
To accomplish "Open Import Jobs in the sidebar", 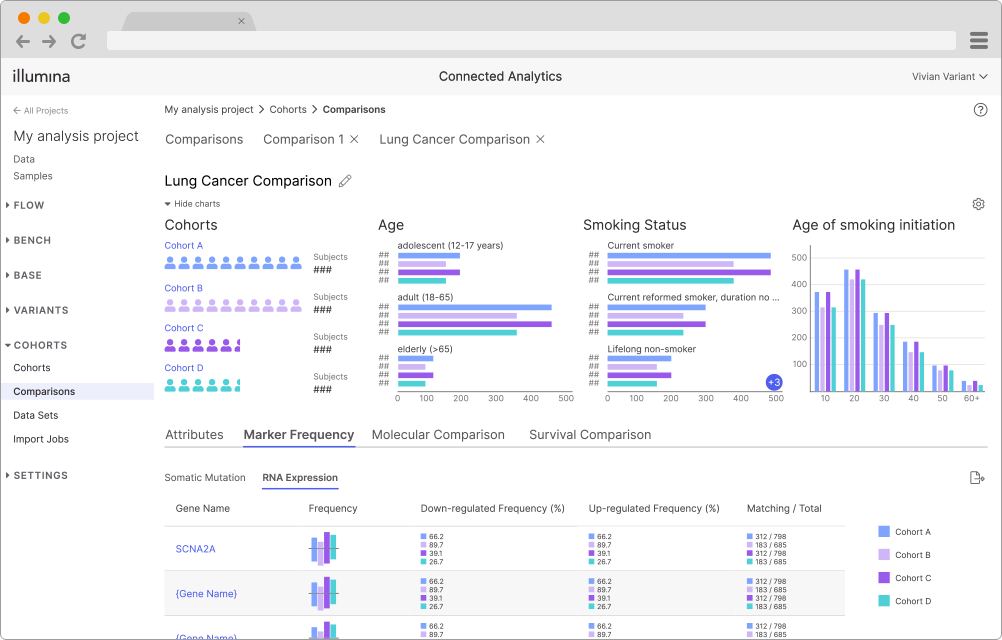I will pyautogui.click(x=41, y=439).
